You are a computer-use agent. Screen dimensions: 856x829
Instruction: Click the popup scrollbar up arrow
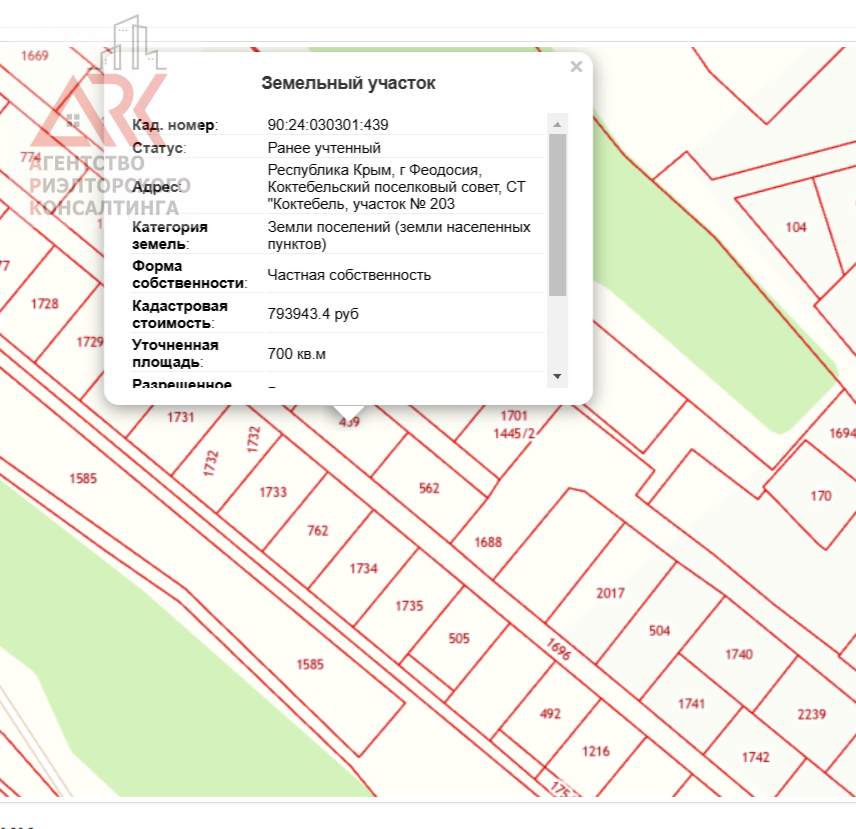pyautogui.click(x=558, y=123)
